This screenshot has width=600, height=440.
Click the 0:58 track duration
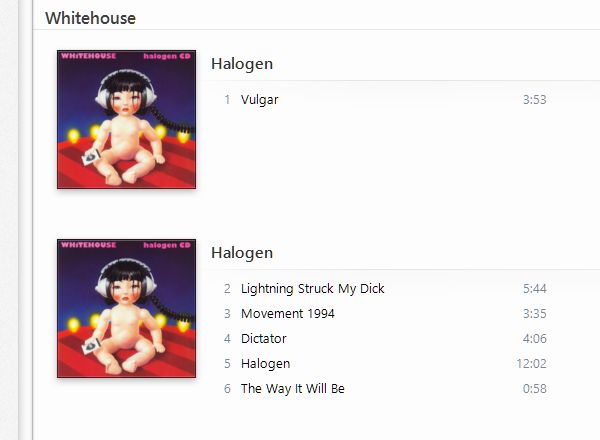coord(535,389)
